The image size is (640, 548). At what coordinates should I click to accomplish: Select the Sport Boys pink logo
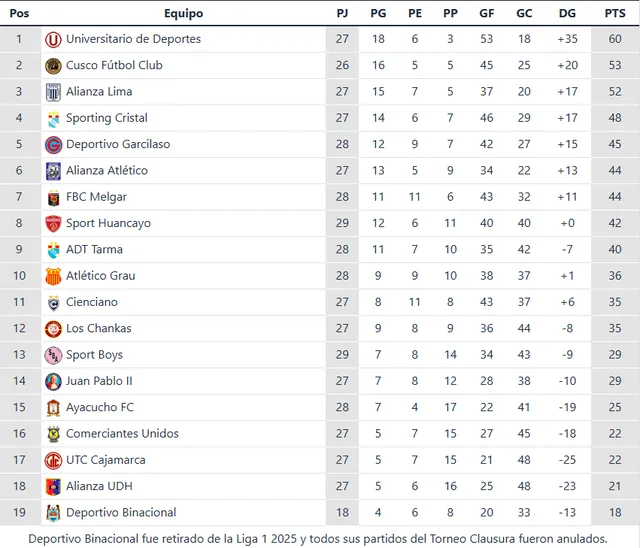[53, 355]
